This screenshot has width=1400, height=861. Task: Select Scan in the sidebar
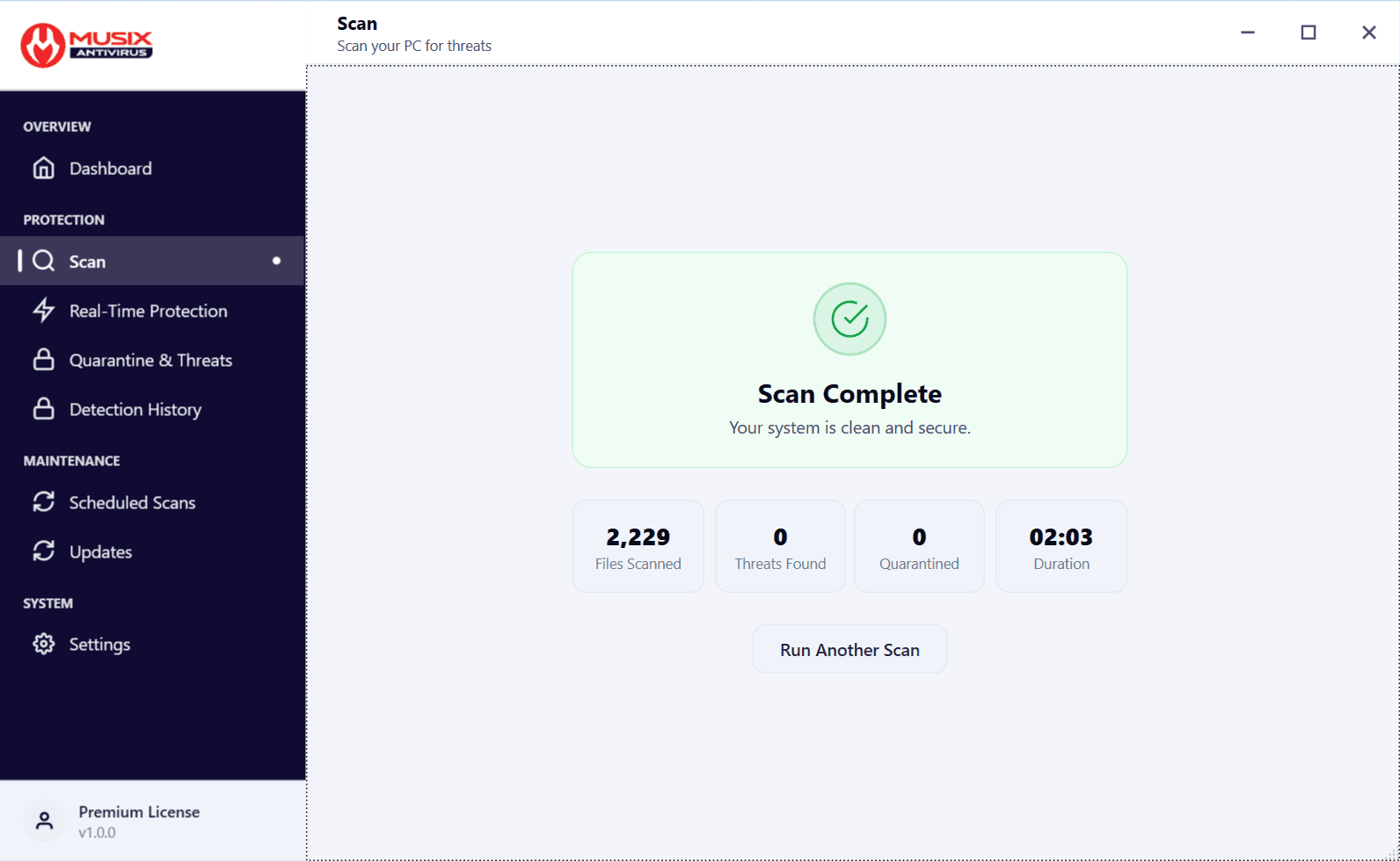pyautogui.click(x=152, y=261)
